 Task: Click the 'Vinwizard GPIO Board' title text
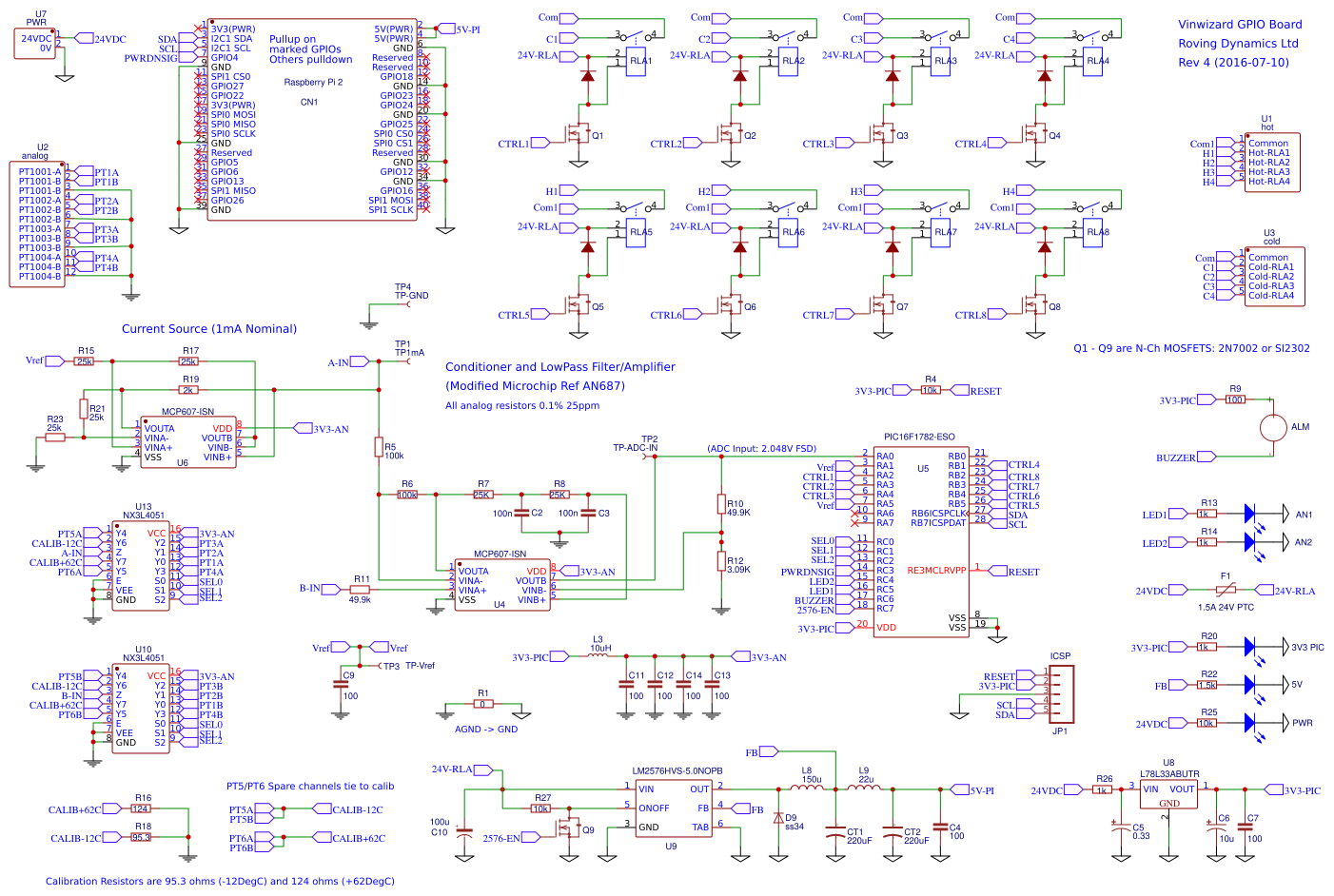[1240, 25]
